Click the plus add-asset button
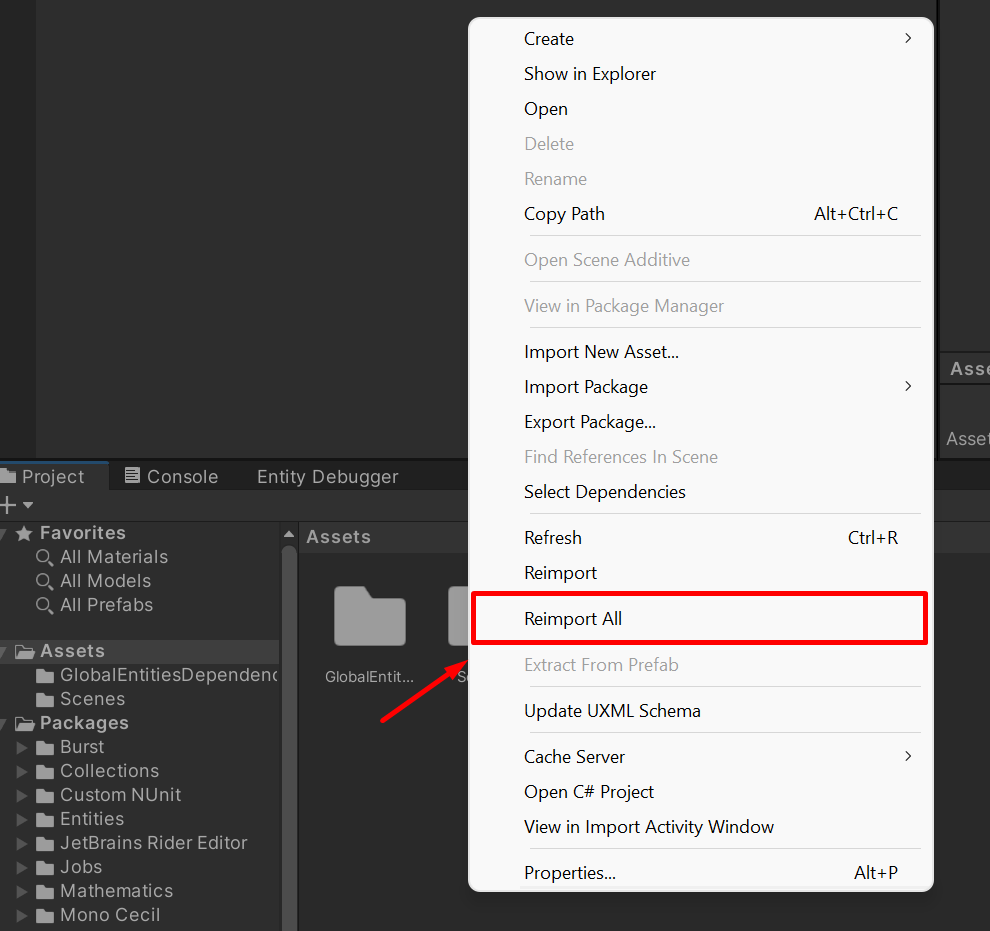The height and width of the screenshot is (931, 990). 8,505
